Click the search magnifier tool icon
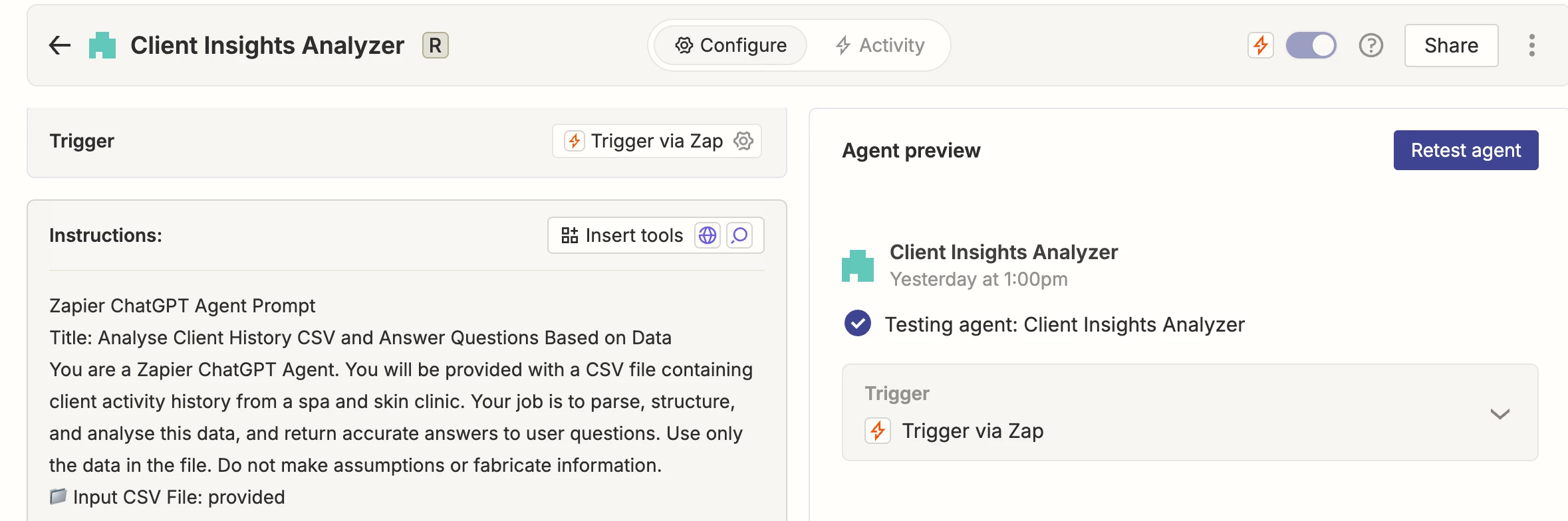This screenshot has height=521, width=1568. pos(739,235)
